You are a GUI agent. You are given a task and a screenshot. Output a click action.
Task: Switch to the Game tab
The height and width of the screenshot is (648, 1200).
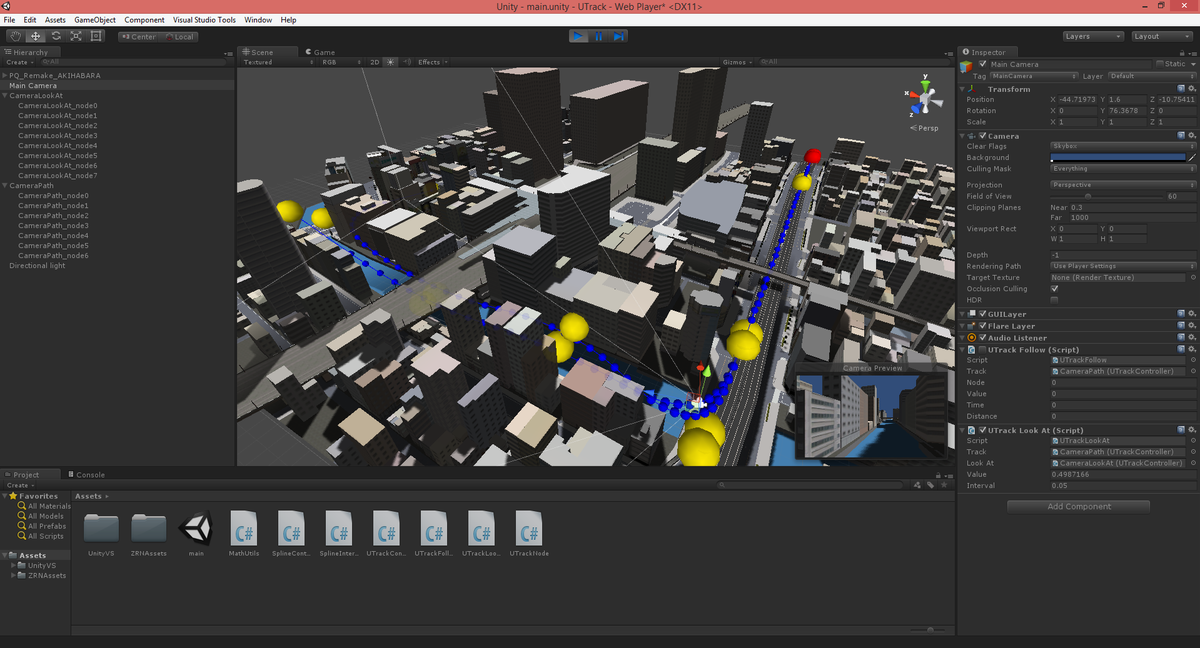320,52
